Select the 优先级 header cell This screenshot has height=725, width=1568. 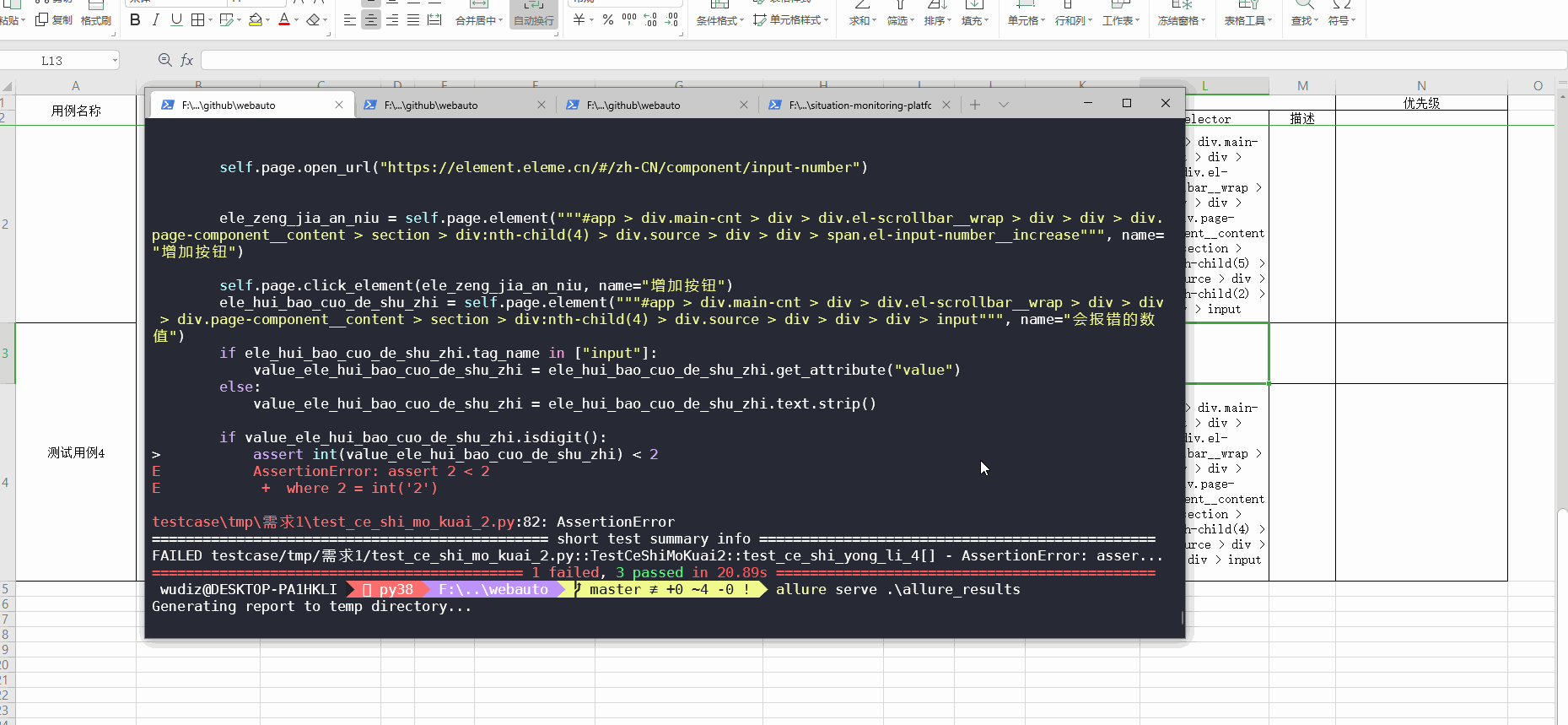tap(1421, 103)
